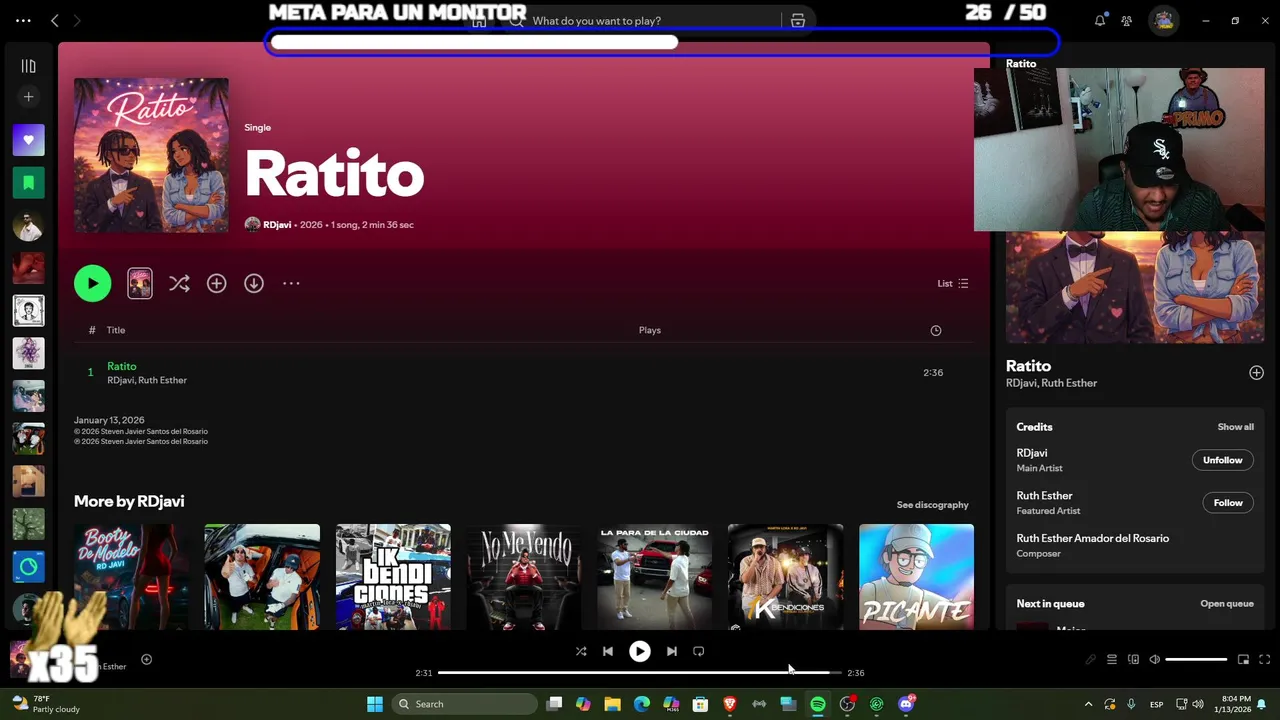Click the big green play button for Ratito
This screenshot has width=1280, height=720.
pos(92,283)
